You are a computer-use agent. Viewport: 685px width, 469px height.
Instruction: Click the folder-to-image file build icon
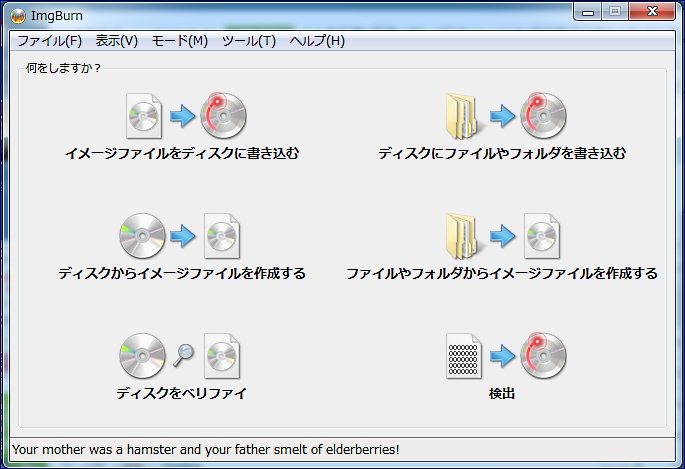pos(503,236)
